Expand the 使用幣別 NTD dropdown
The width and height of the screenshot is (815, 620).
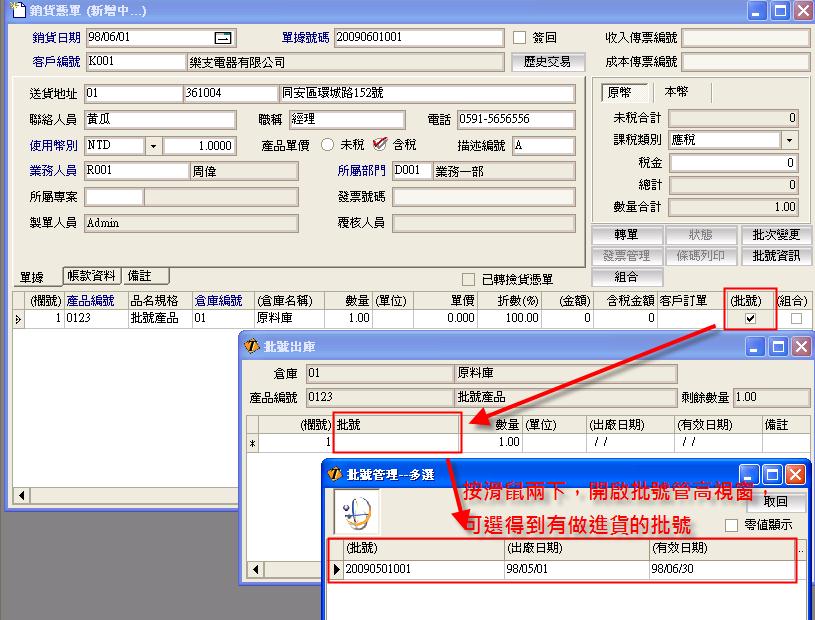(153, 146)
